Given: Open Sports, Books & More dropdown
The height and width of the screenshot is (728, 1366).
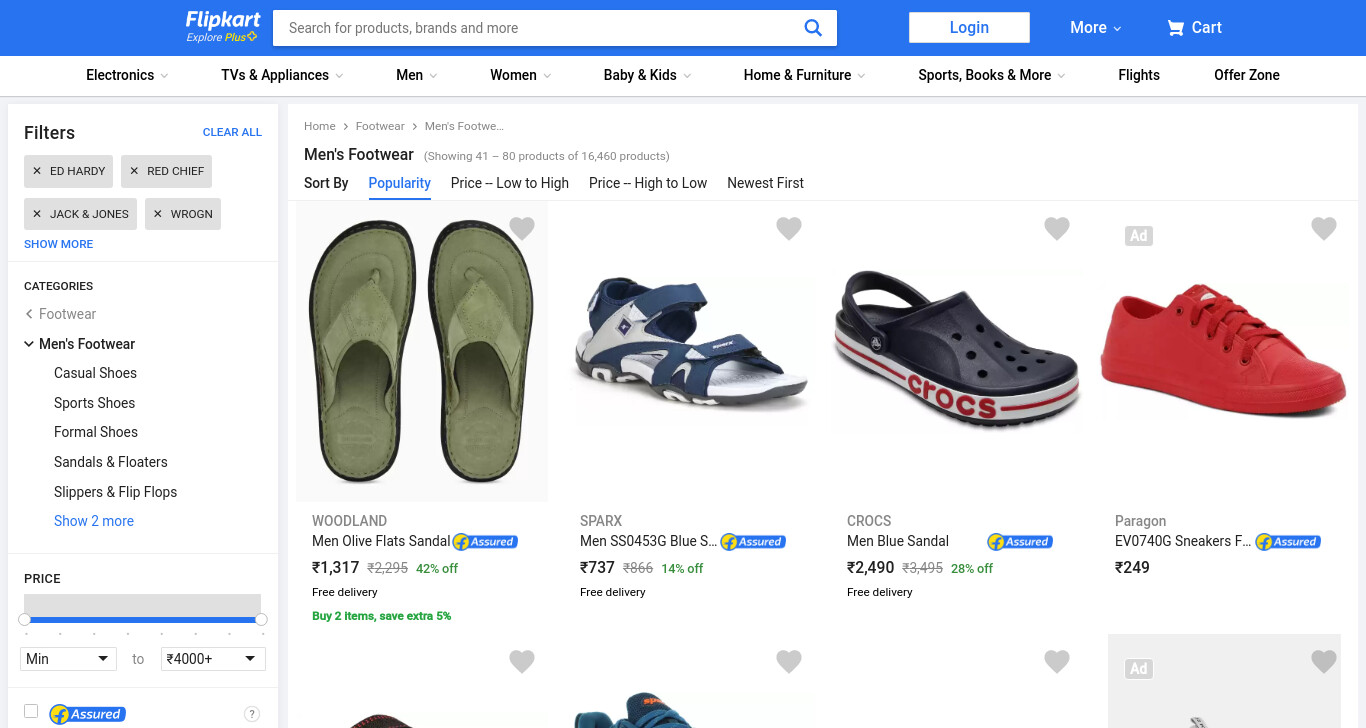Looking at the screenshot, I should coord(992,75).
